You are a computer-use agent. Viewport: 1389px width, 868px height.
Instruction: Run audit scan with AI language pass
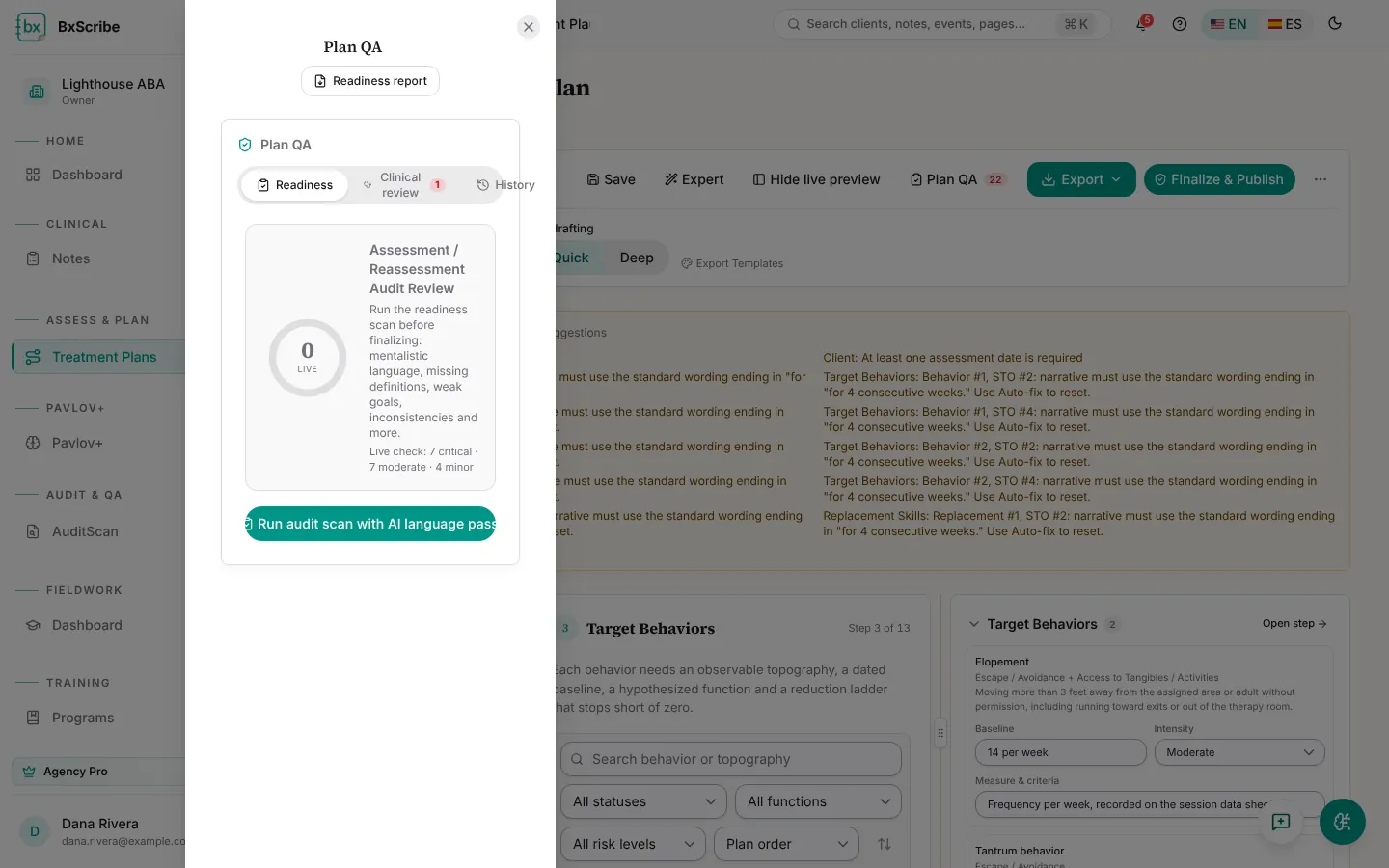[370, 524]
